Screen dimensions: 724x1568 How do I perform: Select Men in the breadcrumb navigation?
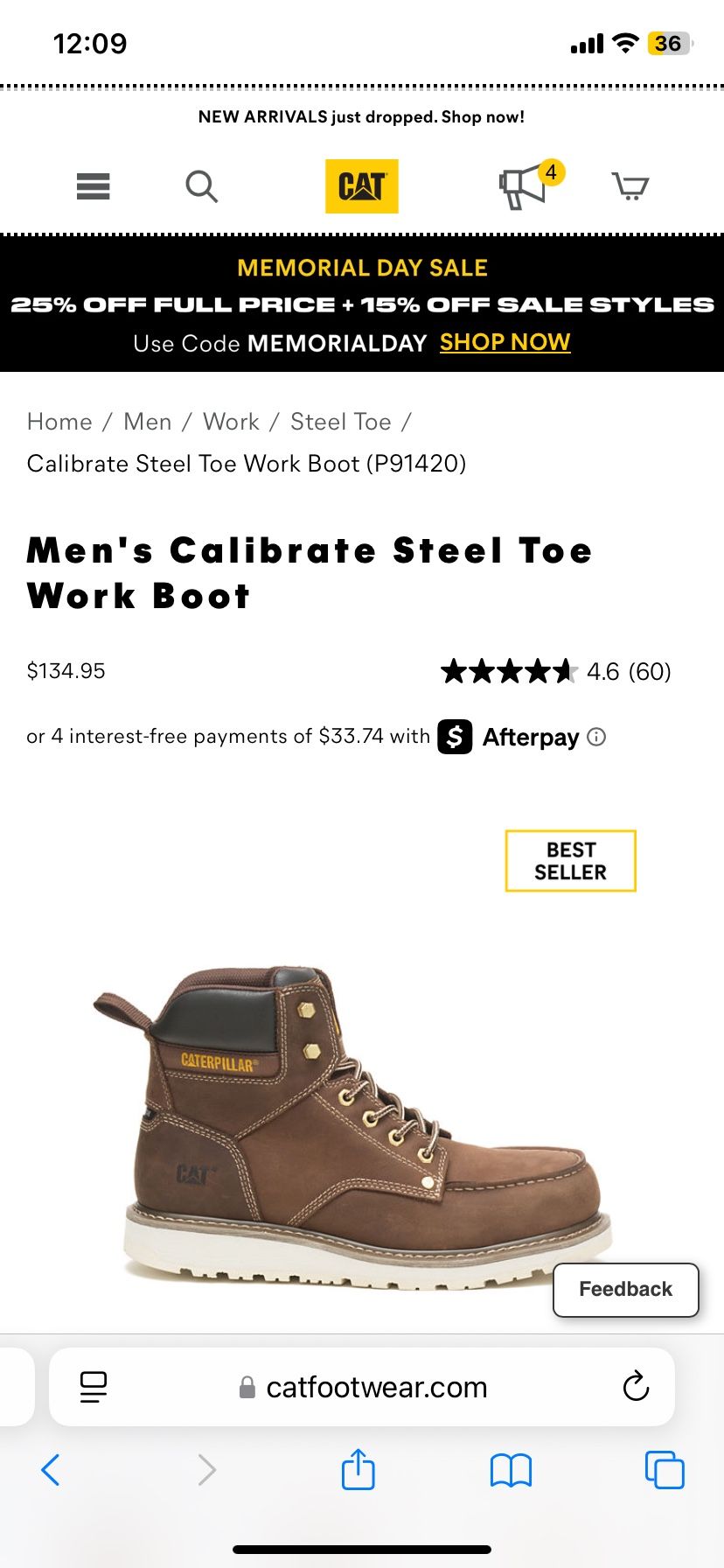point(147,421)
